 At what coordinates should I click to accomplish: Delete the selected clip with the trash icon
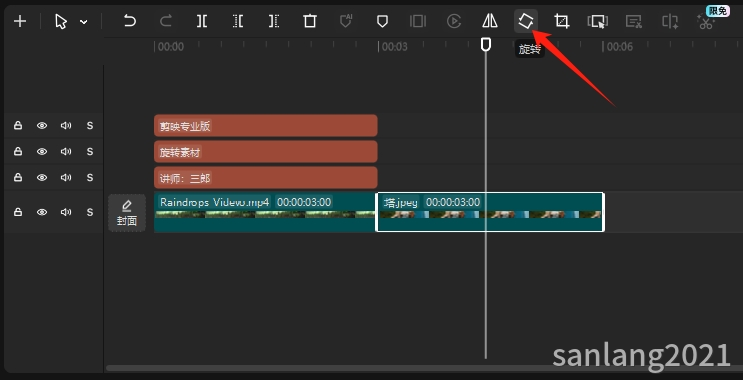(x=310, y=21)
